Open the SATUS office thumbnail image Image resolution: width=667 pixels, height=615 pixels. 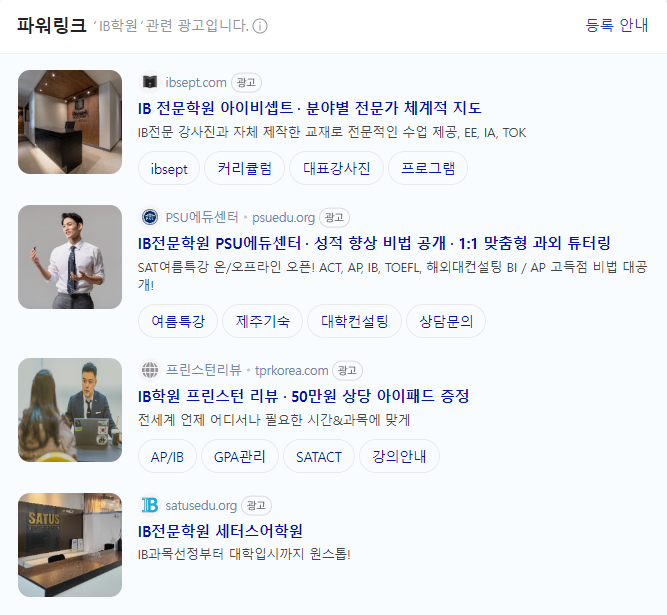pyautogui.click(x=70, y=545)
